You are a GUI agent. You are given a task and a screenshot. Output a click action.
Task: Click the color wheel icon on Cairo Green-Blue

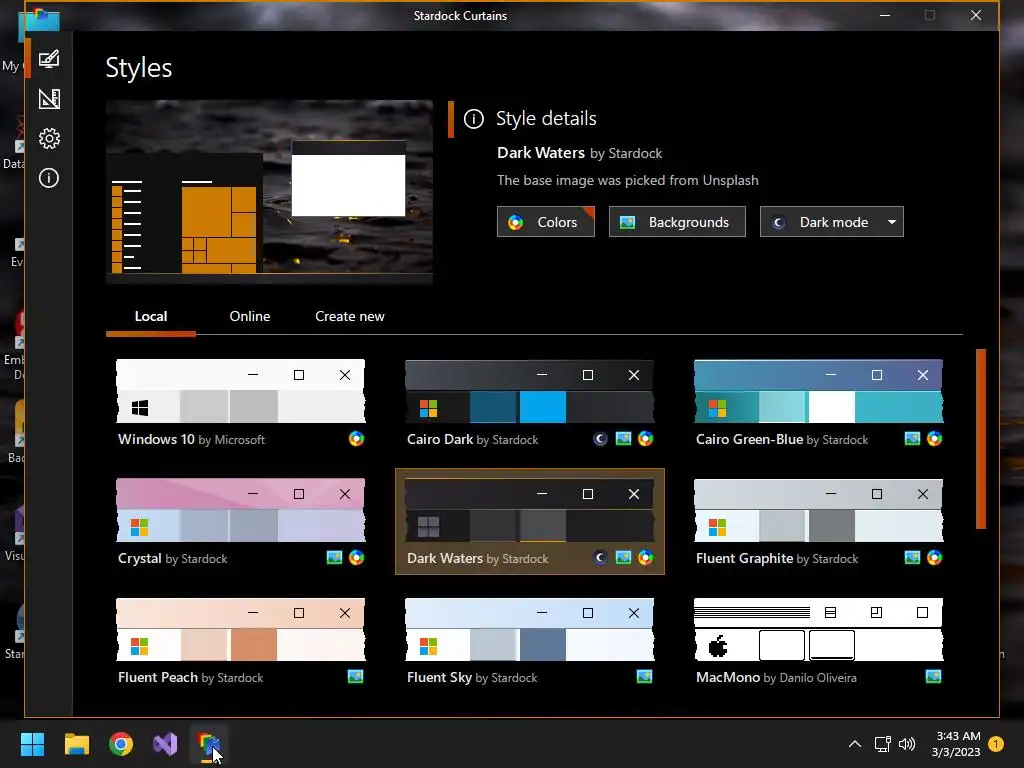(935, 439)
